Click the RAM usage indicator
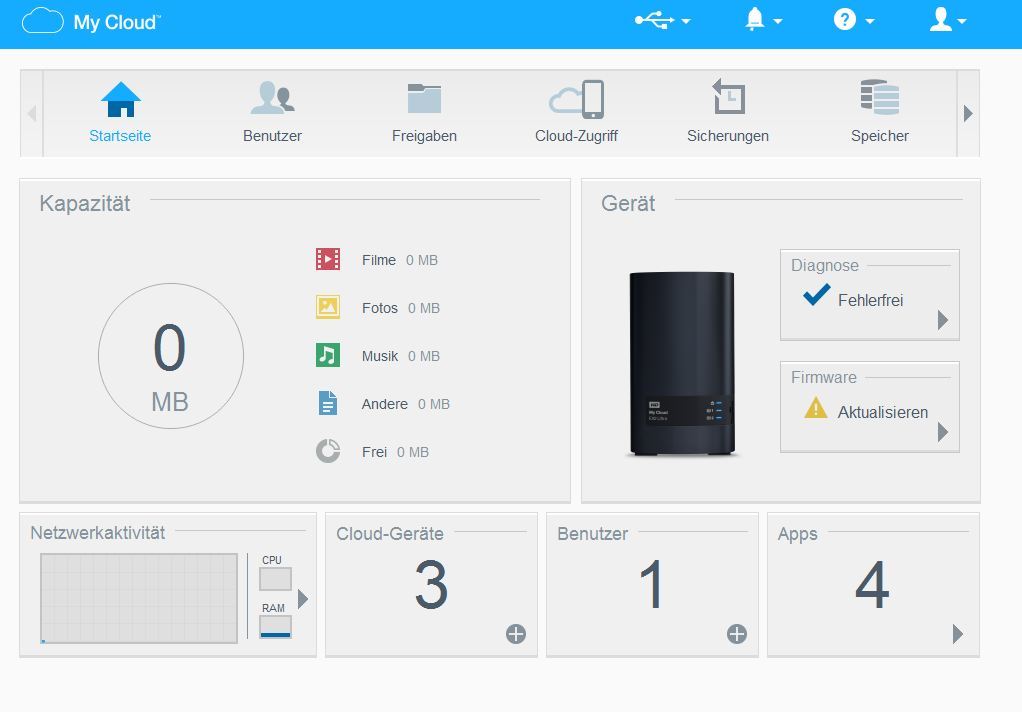1022x712 pixels. pos(275,627)
